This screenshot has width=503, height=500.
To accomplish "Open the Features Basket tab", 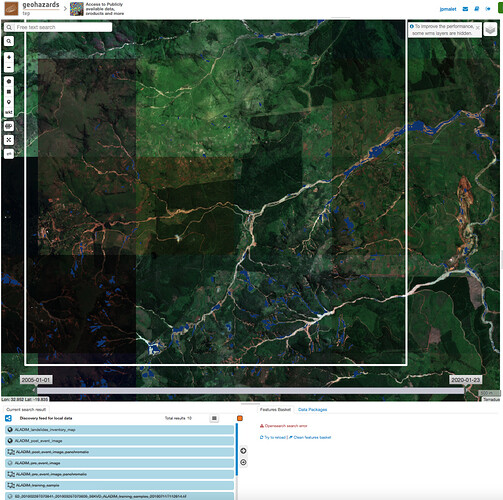I will click(x=275, y=409).
